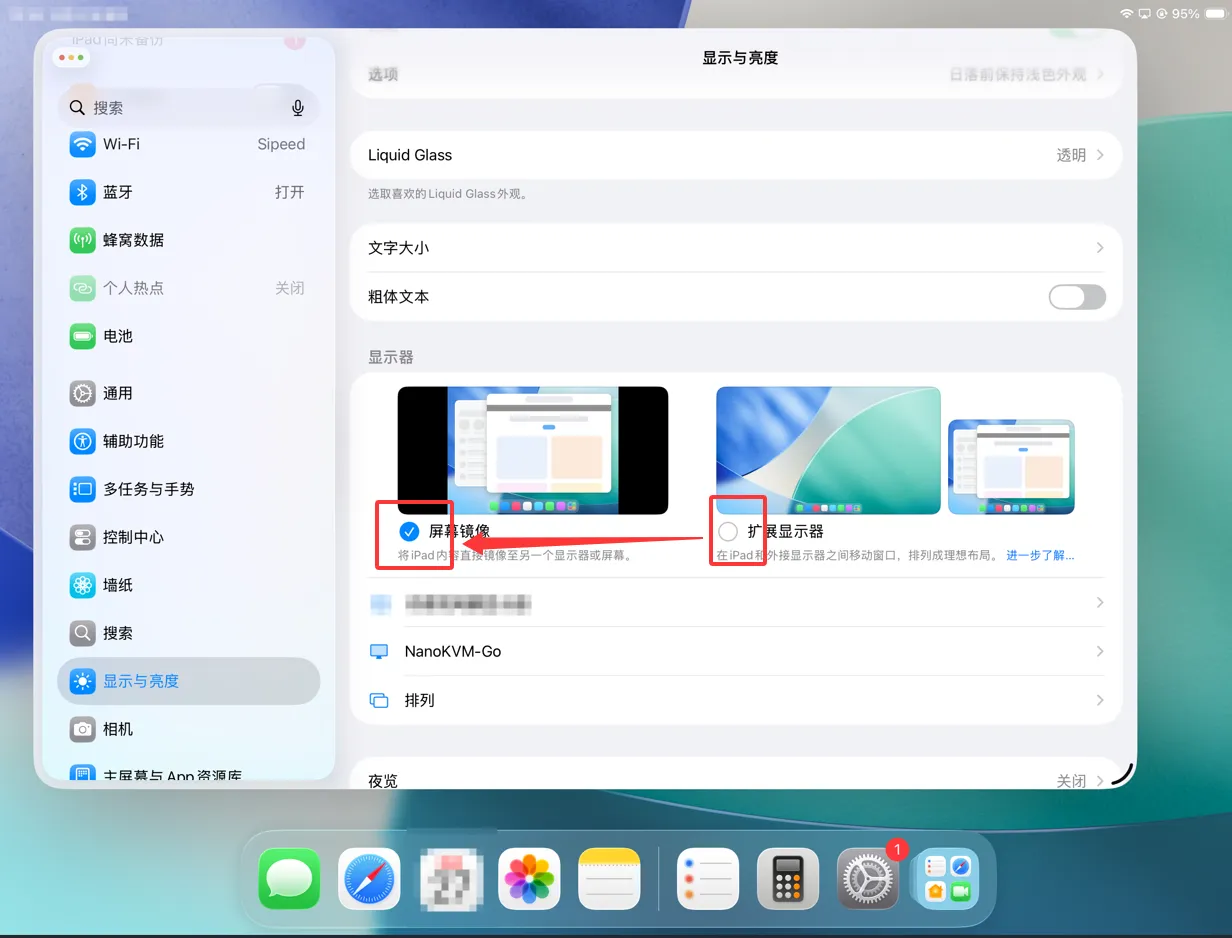The width and height of the screenshot is (1232, 938).
Task: Open the Control Center (控制中心) icon
Action: point(82,537)
